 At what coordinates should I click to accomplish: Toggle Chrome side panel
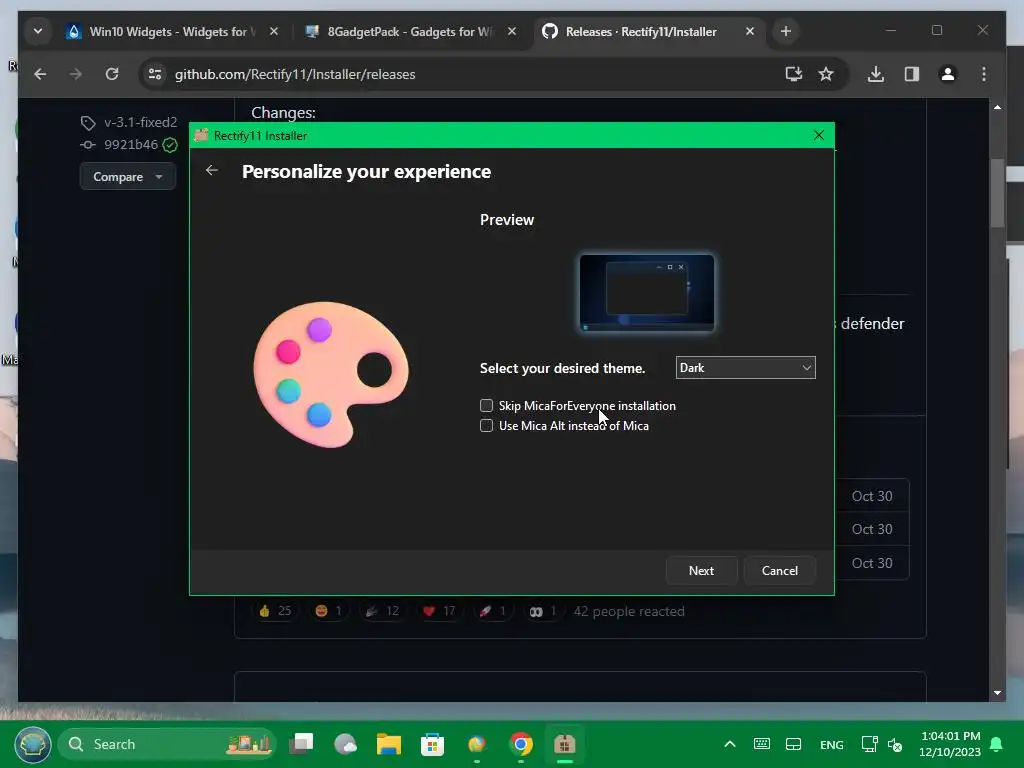(x=912, y=74)
